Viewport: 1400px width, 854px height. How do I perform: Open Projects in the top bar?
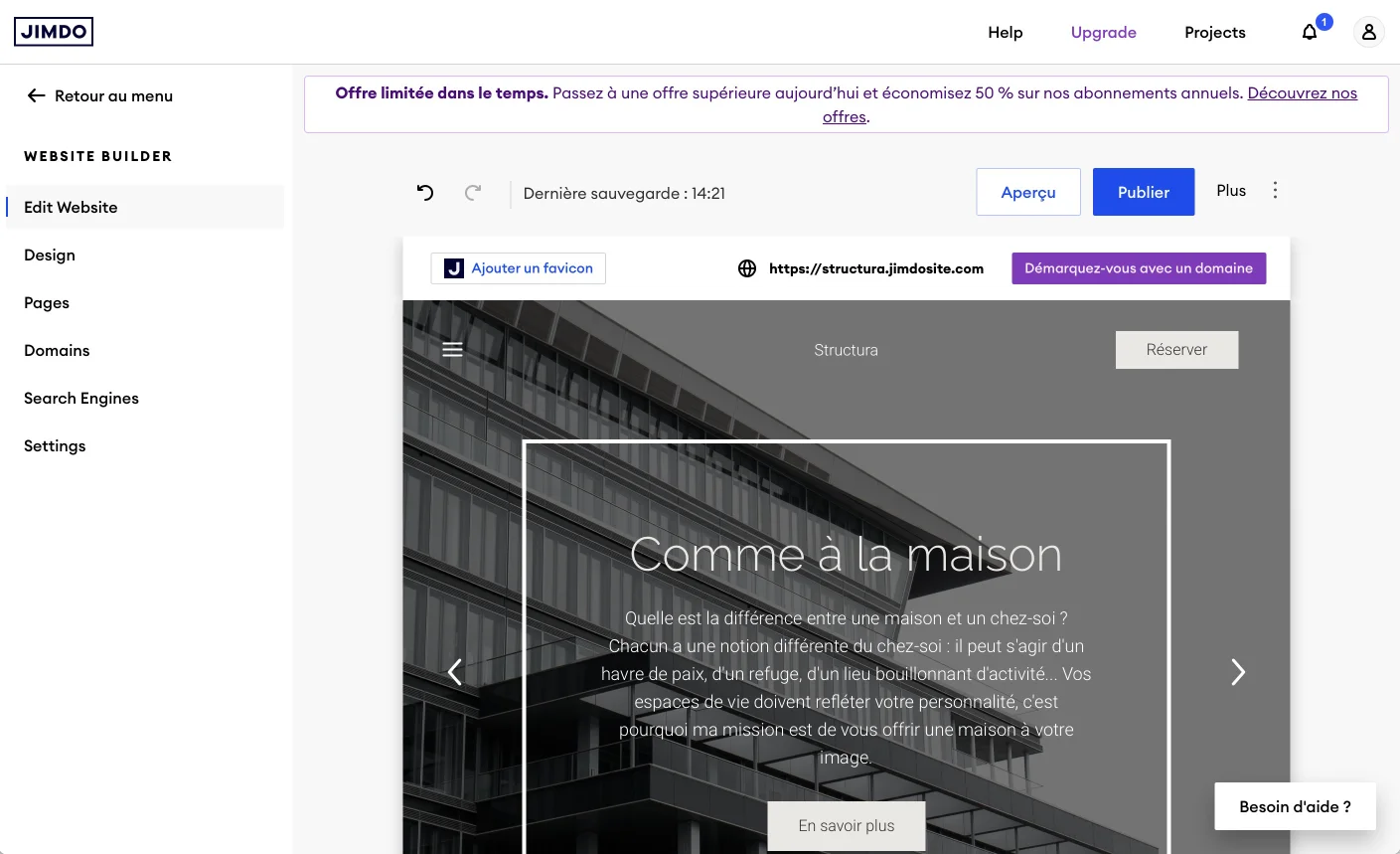(1214, 32)
